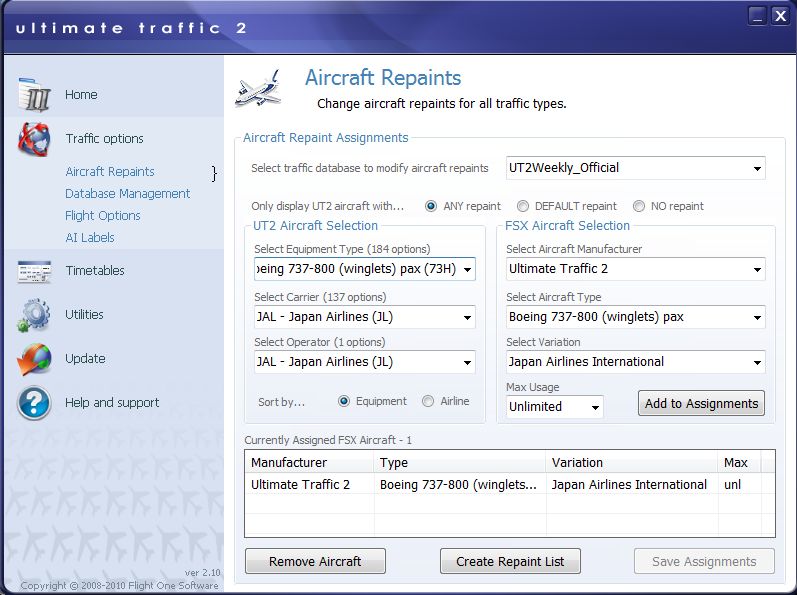Image resolution: width=797 pixels, height=595 pixels.
Task: Open Home in the sidebar
Action: (x=81, y=95)
